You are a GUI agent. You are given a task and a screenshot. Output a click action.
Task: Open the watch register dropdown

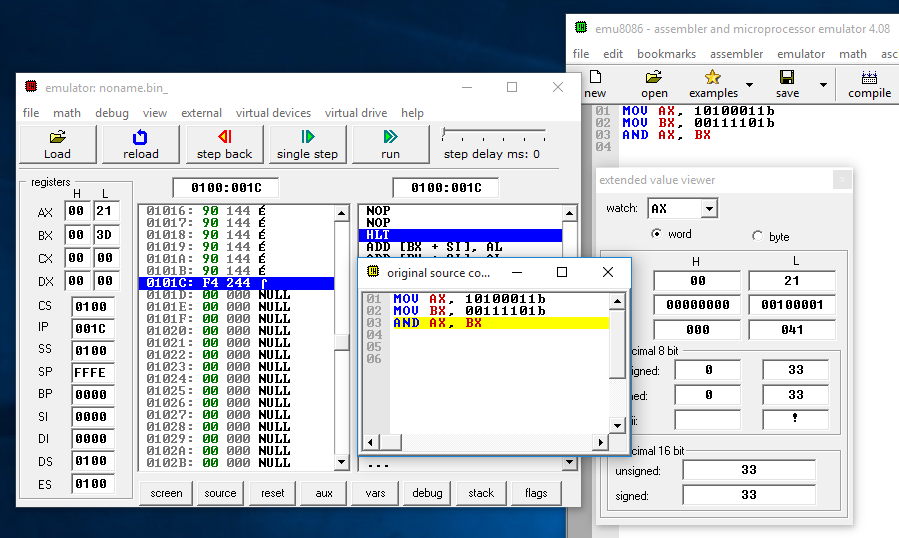(x=709, y=208)
